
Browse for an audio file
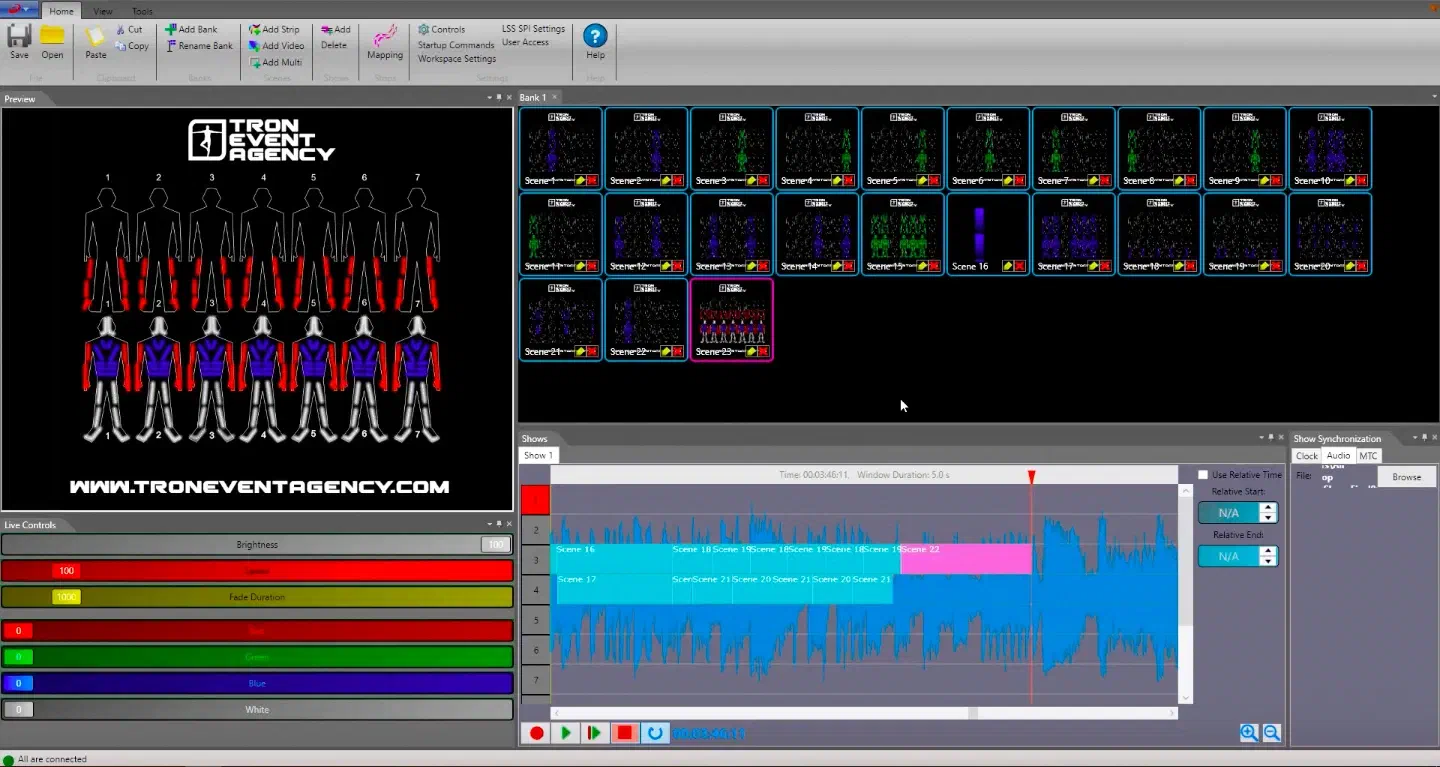point(1406,477)
